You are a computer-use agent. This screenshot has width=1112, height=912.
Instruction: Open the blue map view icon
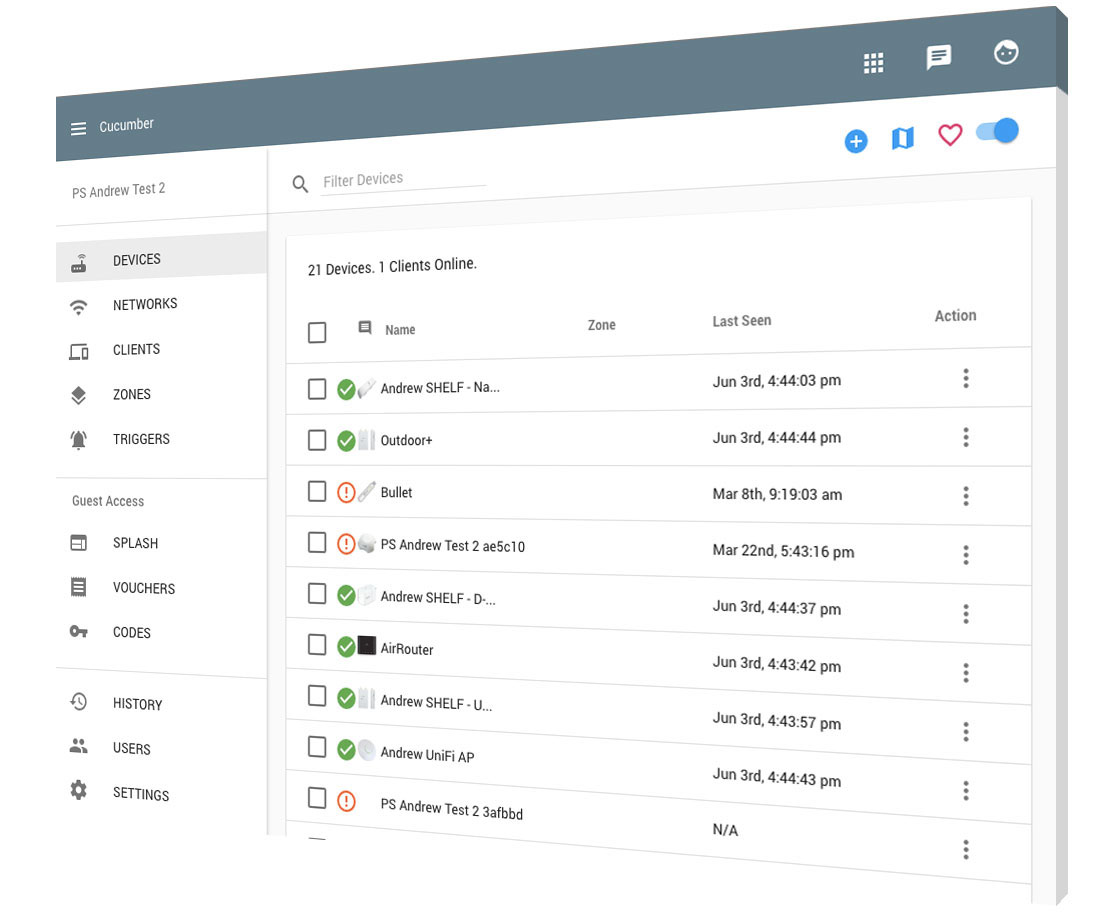pyautogui.click(x=903, y=138)
